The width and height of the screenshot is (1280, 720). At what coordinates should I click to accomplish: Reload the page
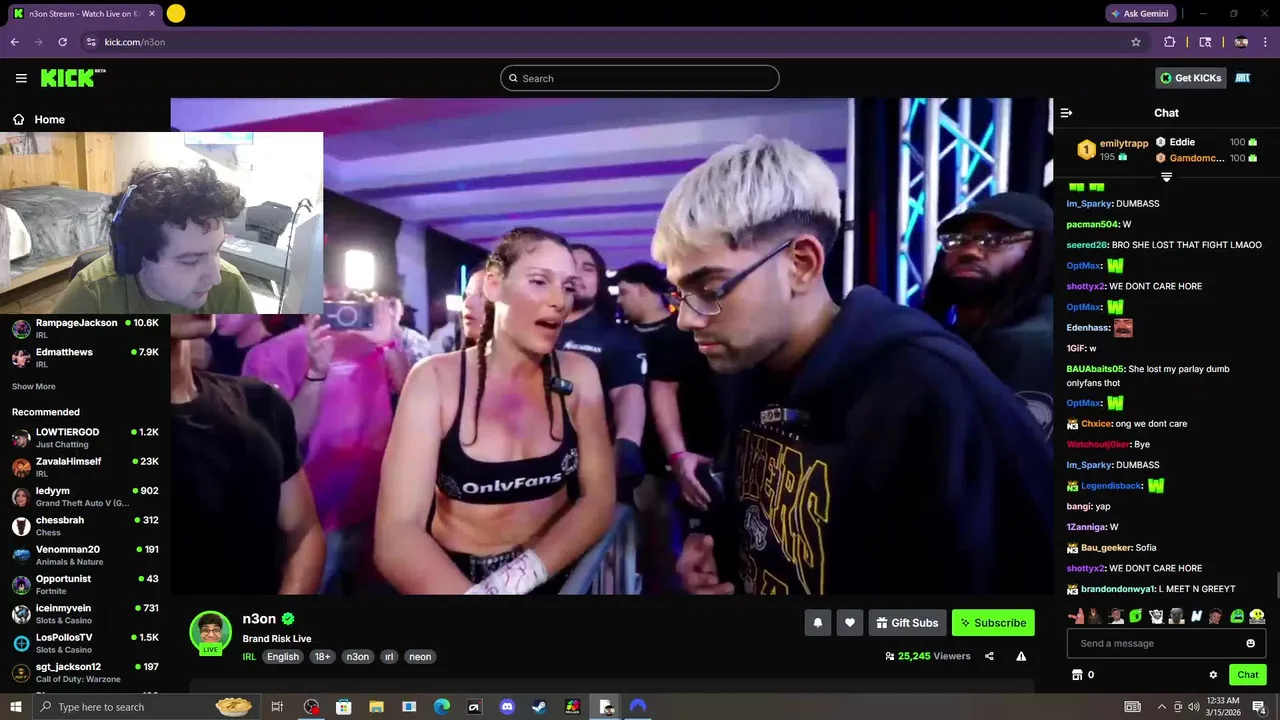tap(62, 42)
